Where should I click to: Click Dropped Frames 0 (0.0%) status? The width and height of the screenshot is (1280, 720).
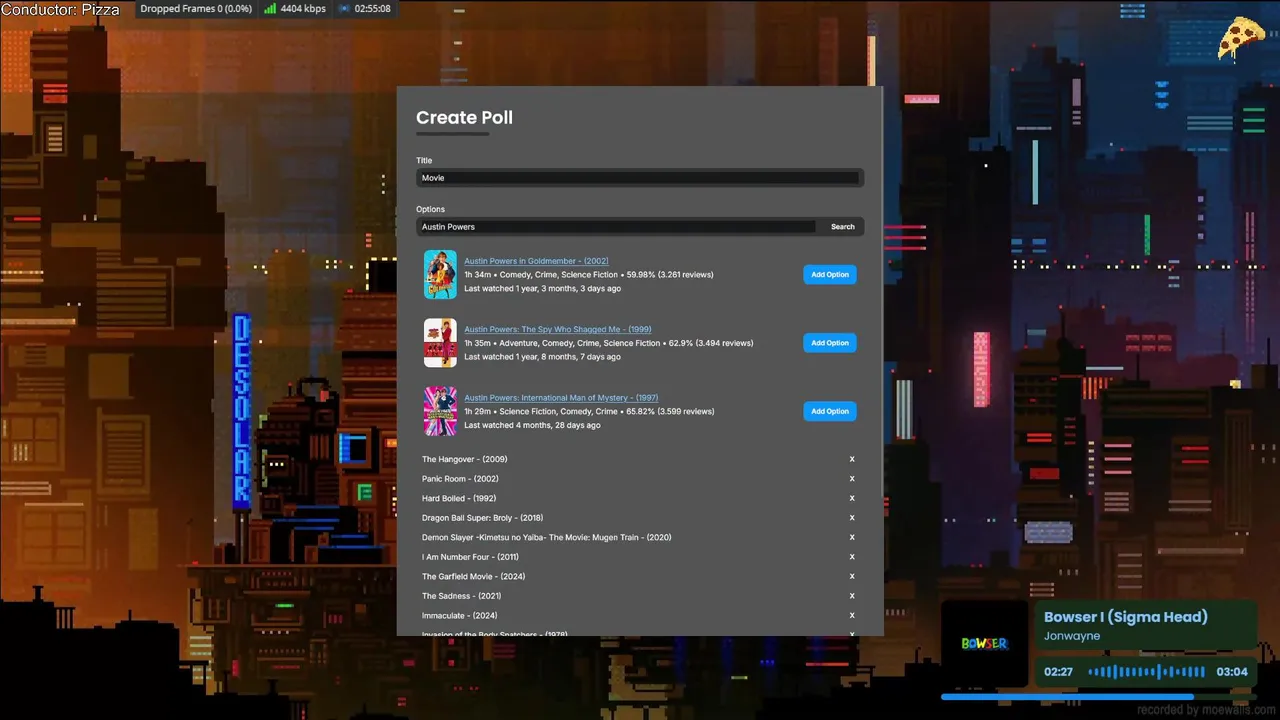[x=196, y=9]
